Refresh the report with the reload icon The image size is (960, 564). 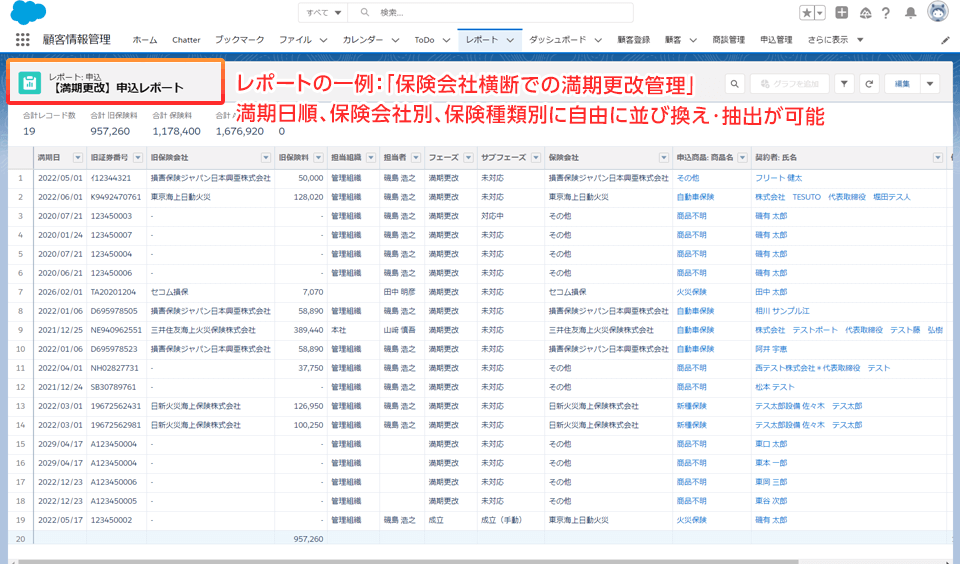point(869,85)
